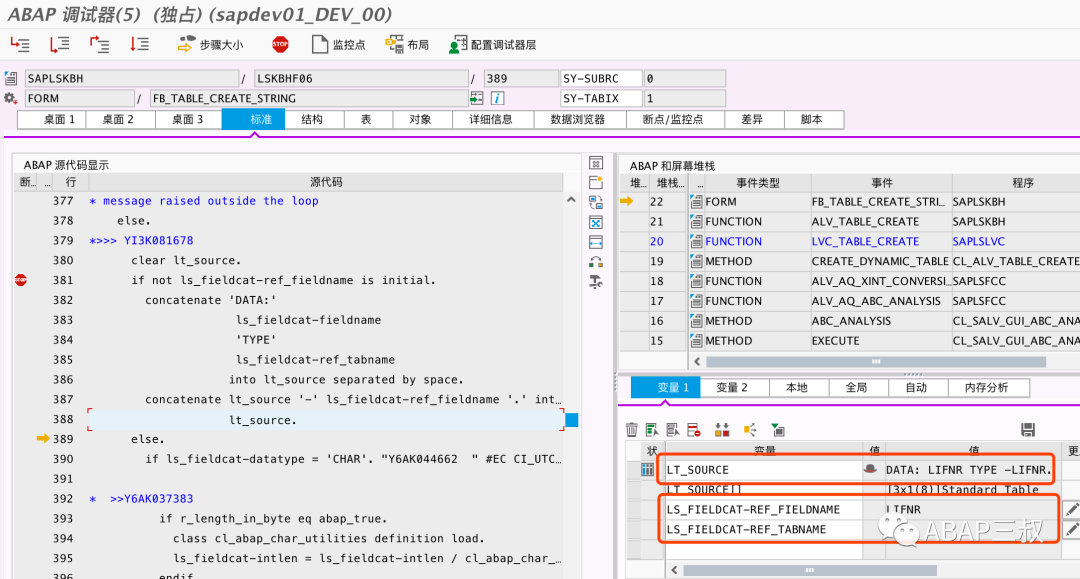Click the continue execution icon
The height and width of the screenshot is (579, 1080).
click(x=140, y=45)
